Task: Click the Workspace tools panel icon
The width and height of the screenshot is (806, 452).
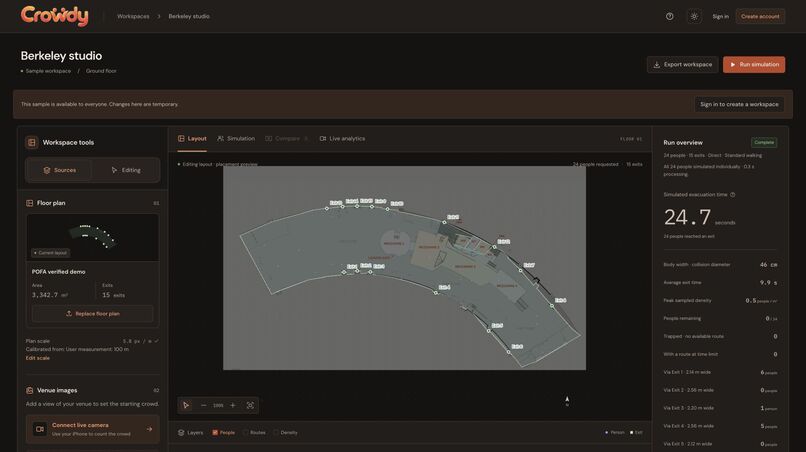Action: pyautogui.click(x=32, y=142)
